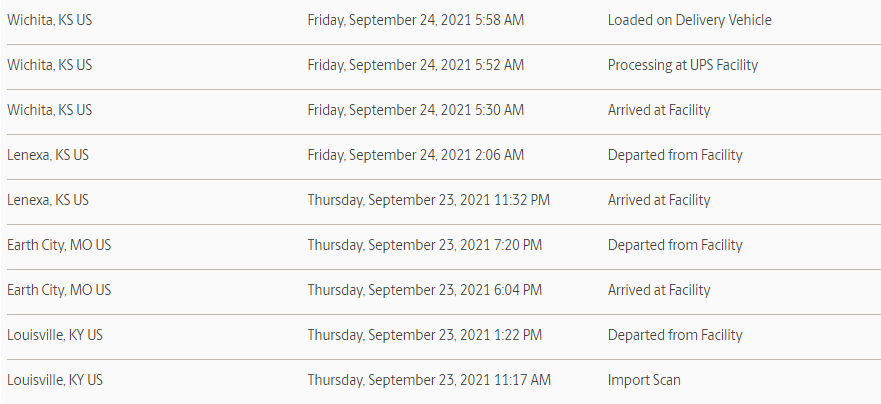
Task: Select Wichita Arrived at Facility status text
Action: [x=659, y=111]
